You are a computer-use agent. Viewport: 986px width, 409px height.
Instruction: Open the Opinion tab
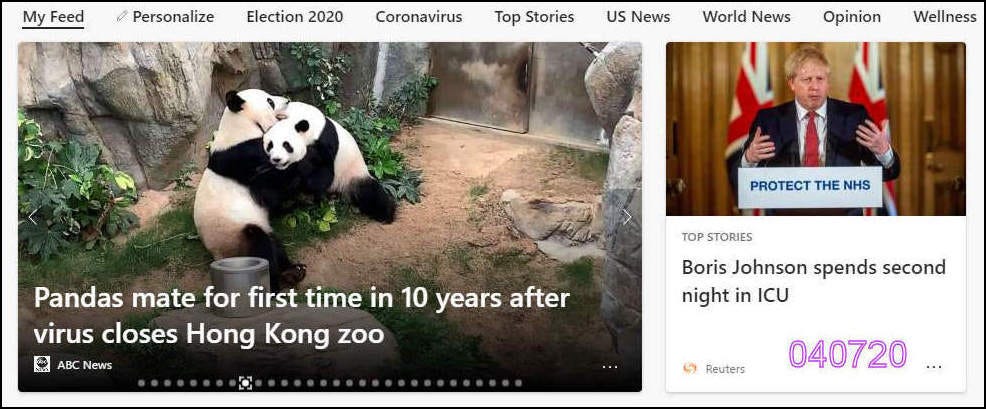[852, 17]
